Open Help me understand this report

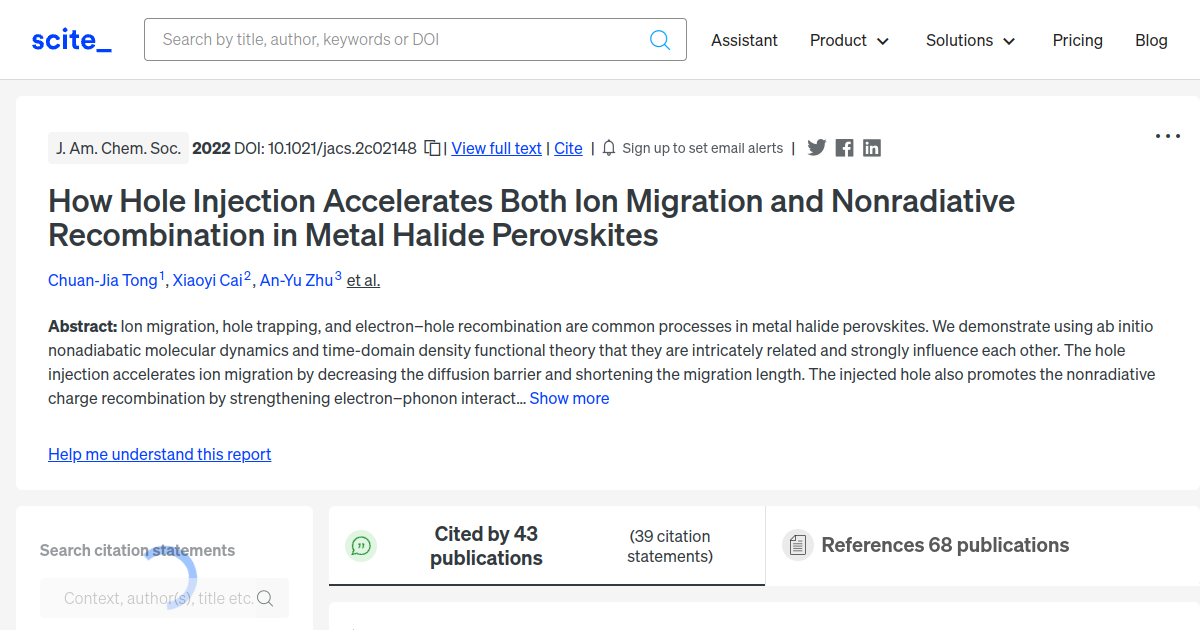coord(159,454)
